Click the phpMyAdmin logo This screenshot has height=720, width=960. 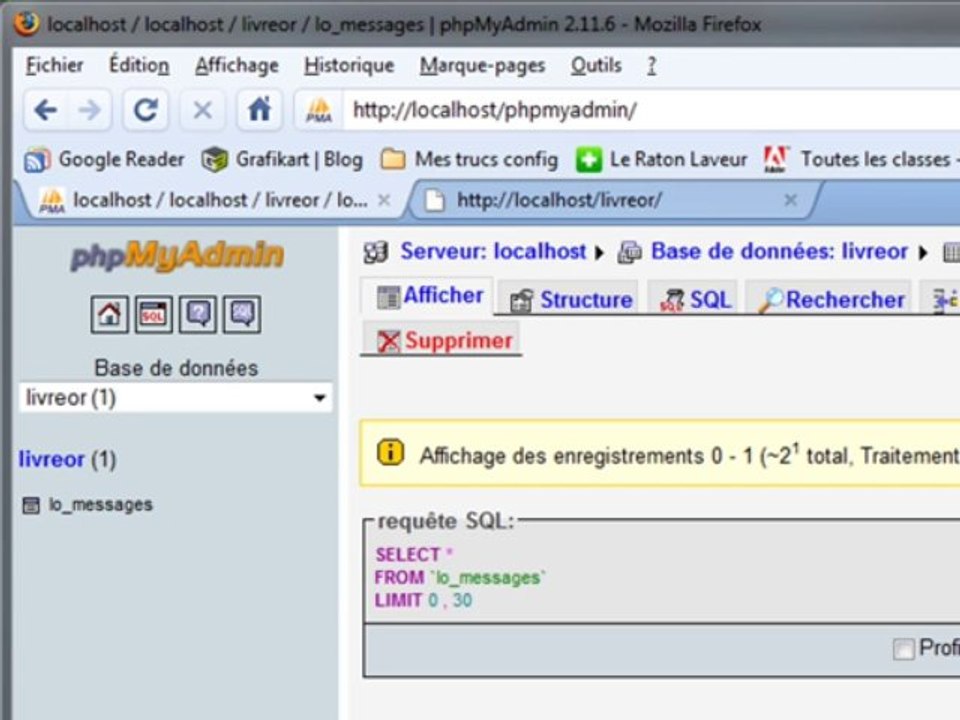click(177, 255)
